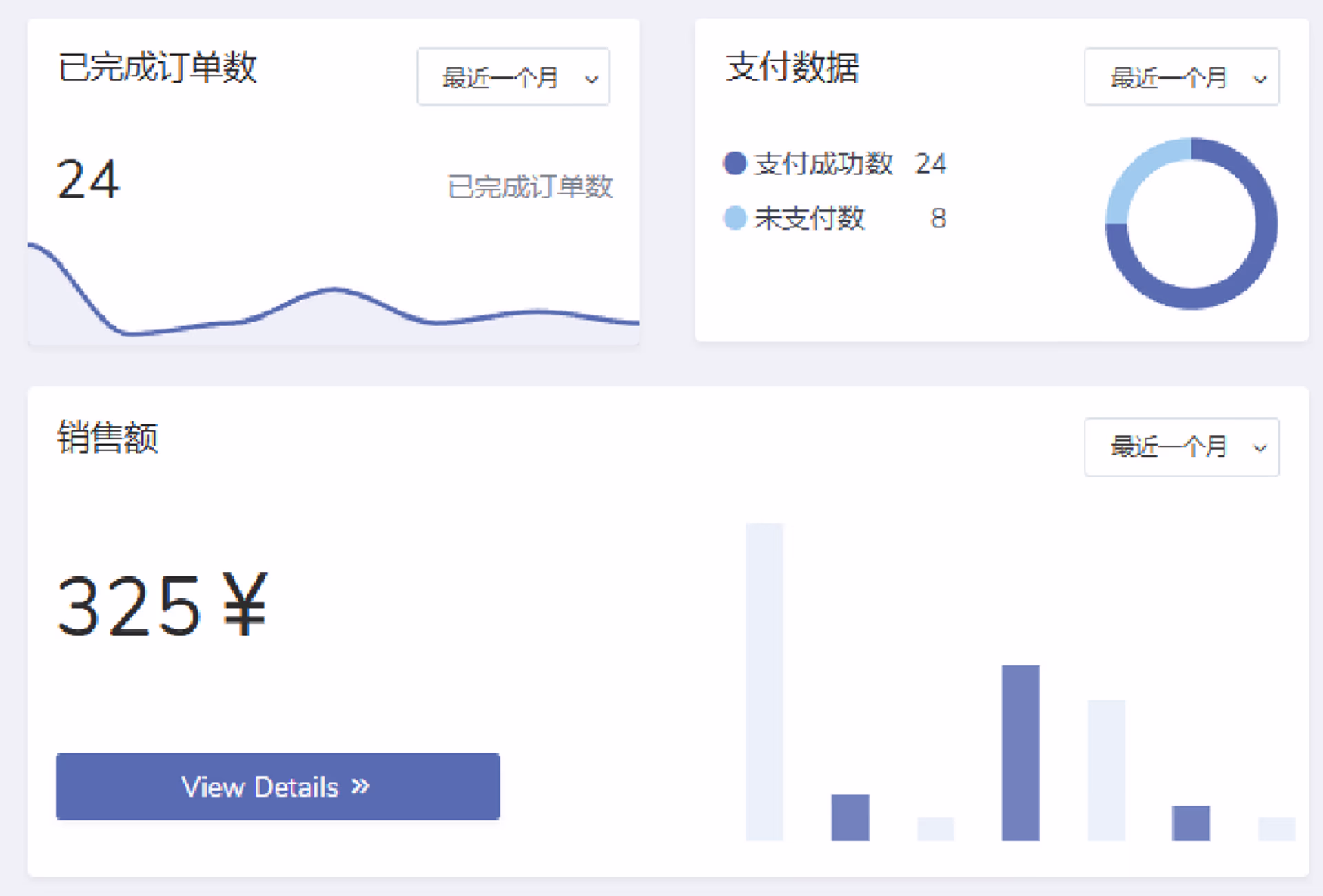1323x896 pixels.
Task: Click the completed orders line chart
Action: pos(334,293)
